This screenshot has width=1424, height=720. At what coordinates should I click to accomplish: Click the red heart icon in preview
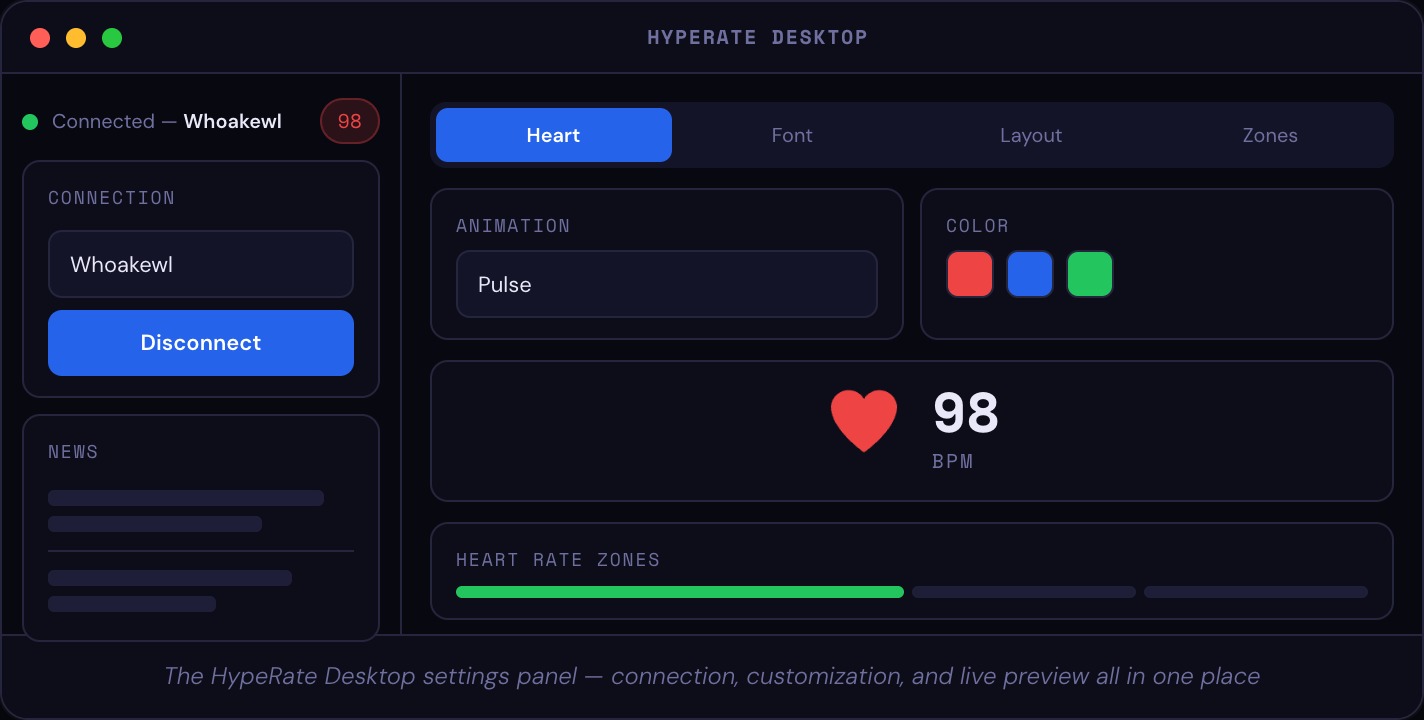click(x=864, y=421)
